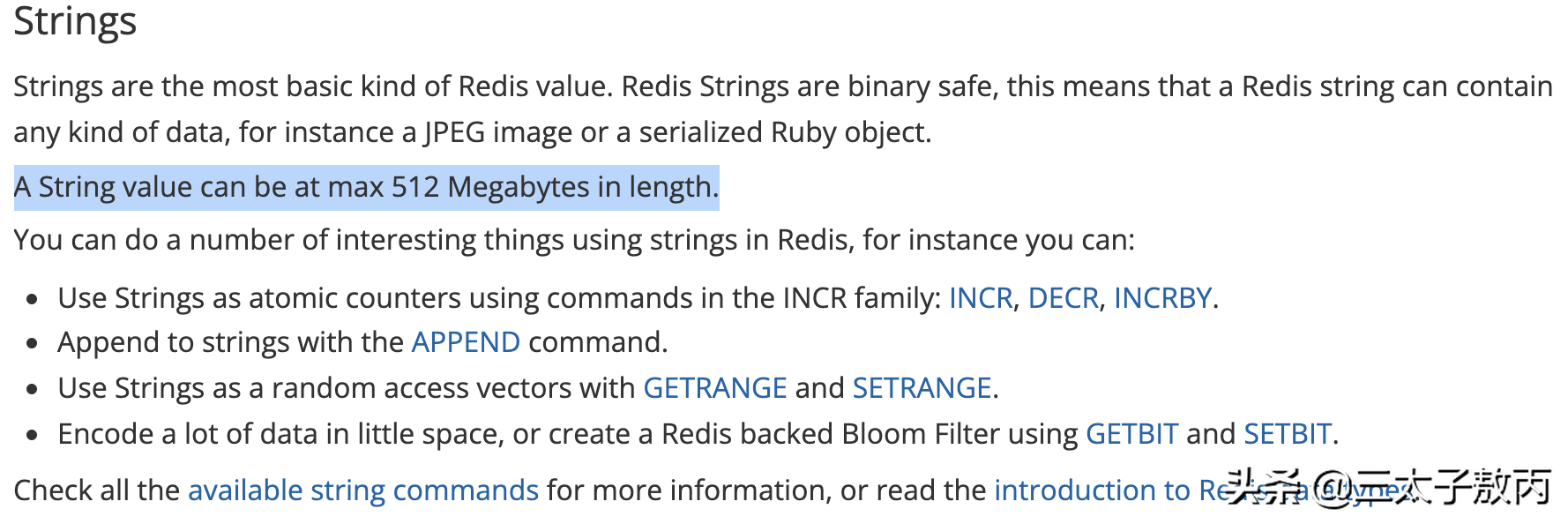Open the INCR command link
The image size is (1568, 524).
tap(980, 298)
